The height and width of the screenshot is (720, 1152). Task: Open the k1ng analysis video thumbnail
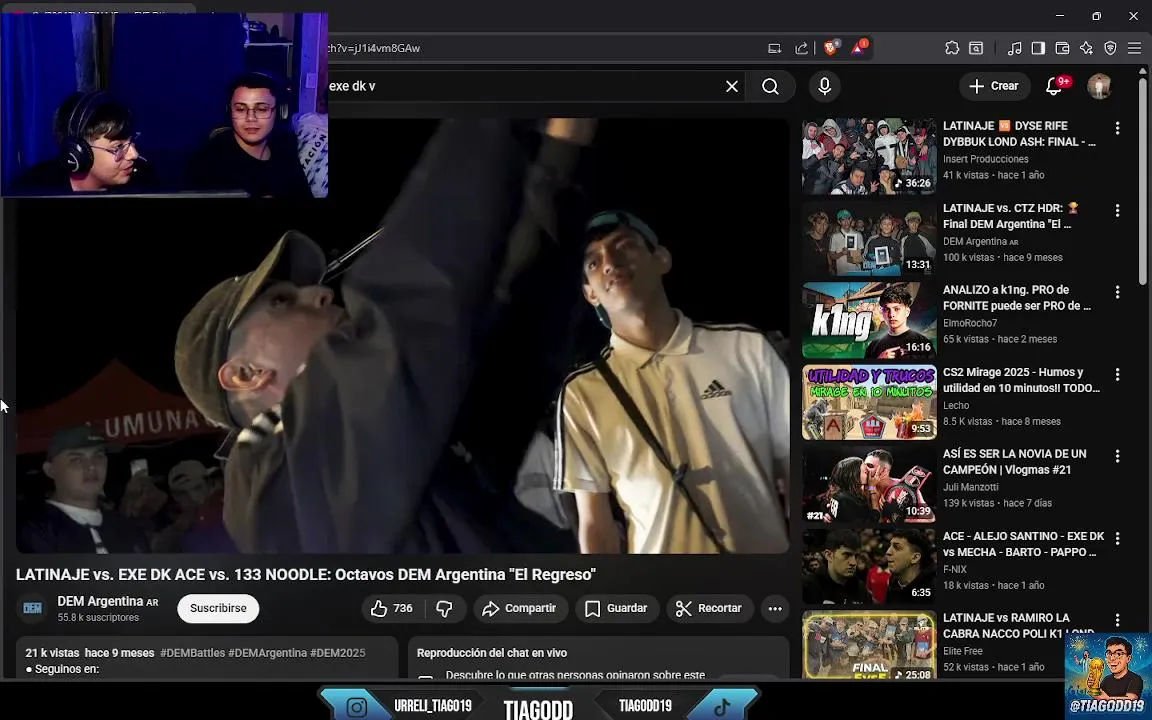[869, 320]
